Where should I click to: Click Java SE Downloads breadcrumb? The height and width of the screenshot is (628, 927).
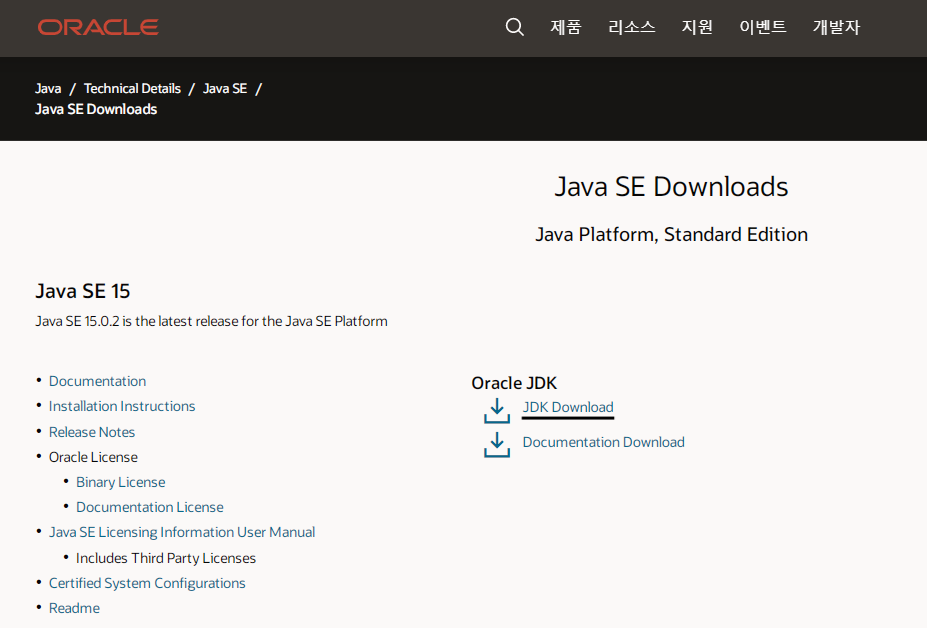(96, 109)
